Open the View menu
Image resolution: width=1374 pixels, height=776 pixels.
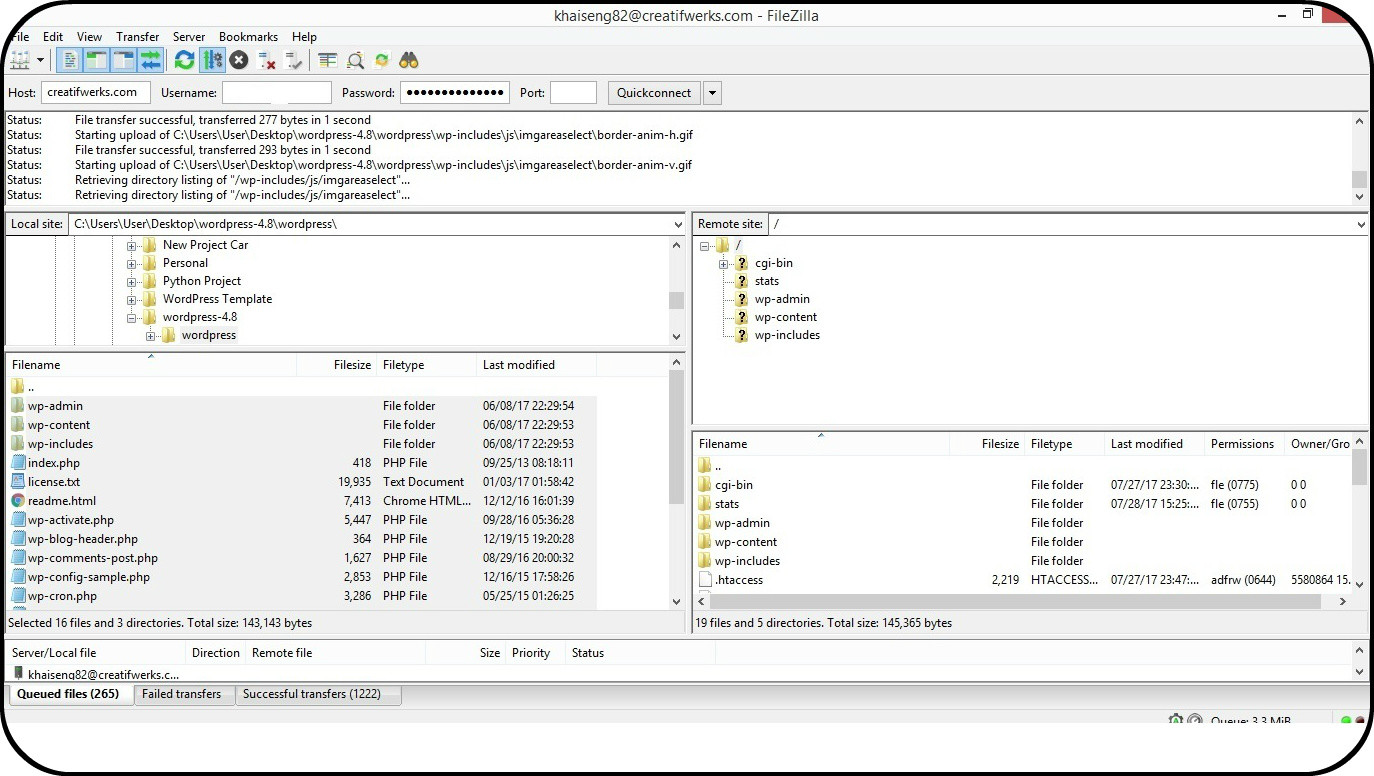[x=89, y=37]
